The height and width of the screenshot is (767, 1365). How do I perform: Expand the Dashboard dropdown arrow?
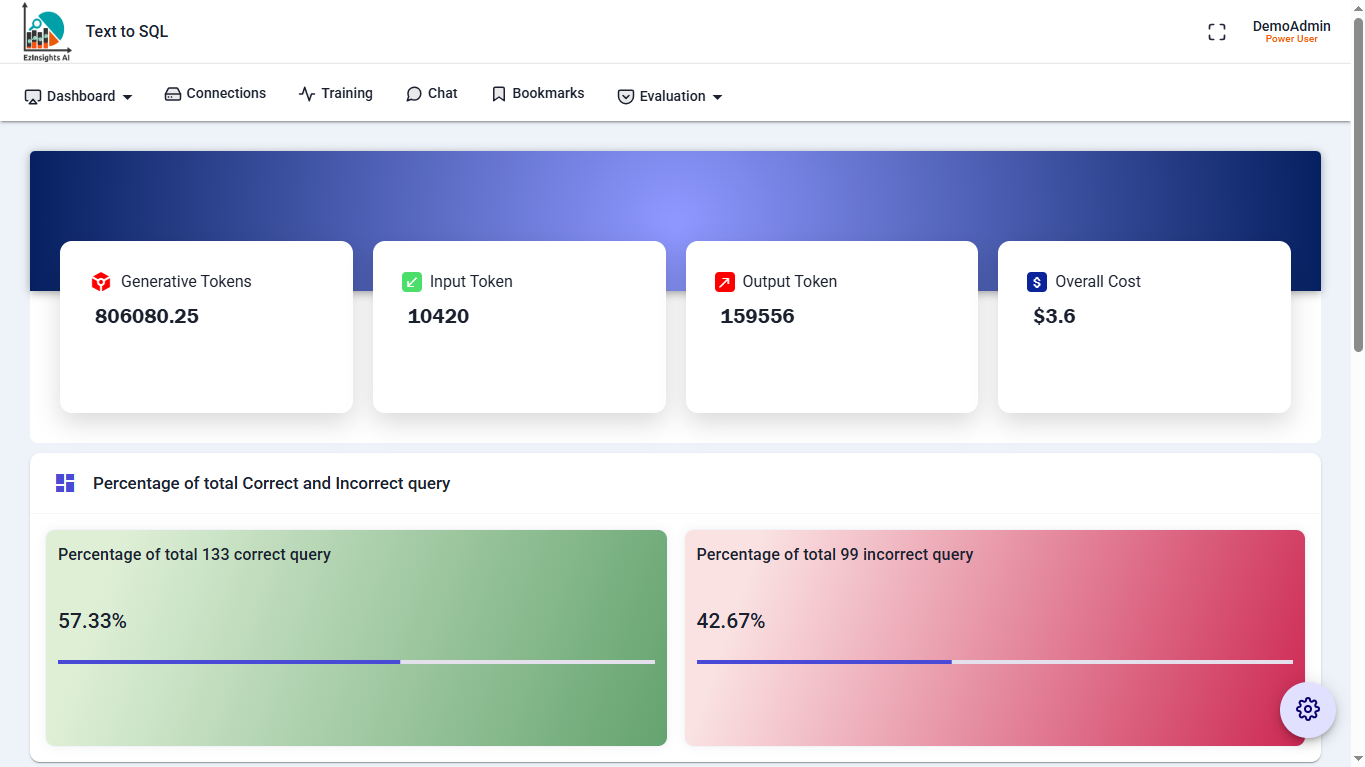point(127,97)
